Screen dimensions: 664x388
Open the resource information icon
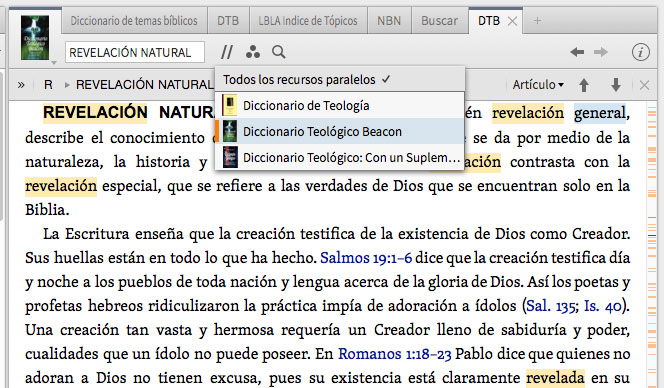point(640,53)
